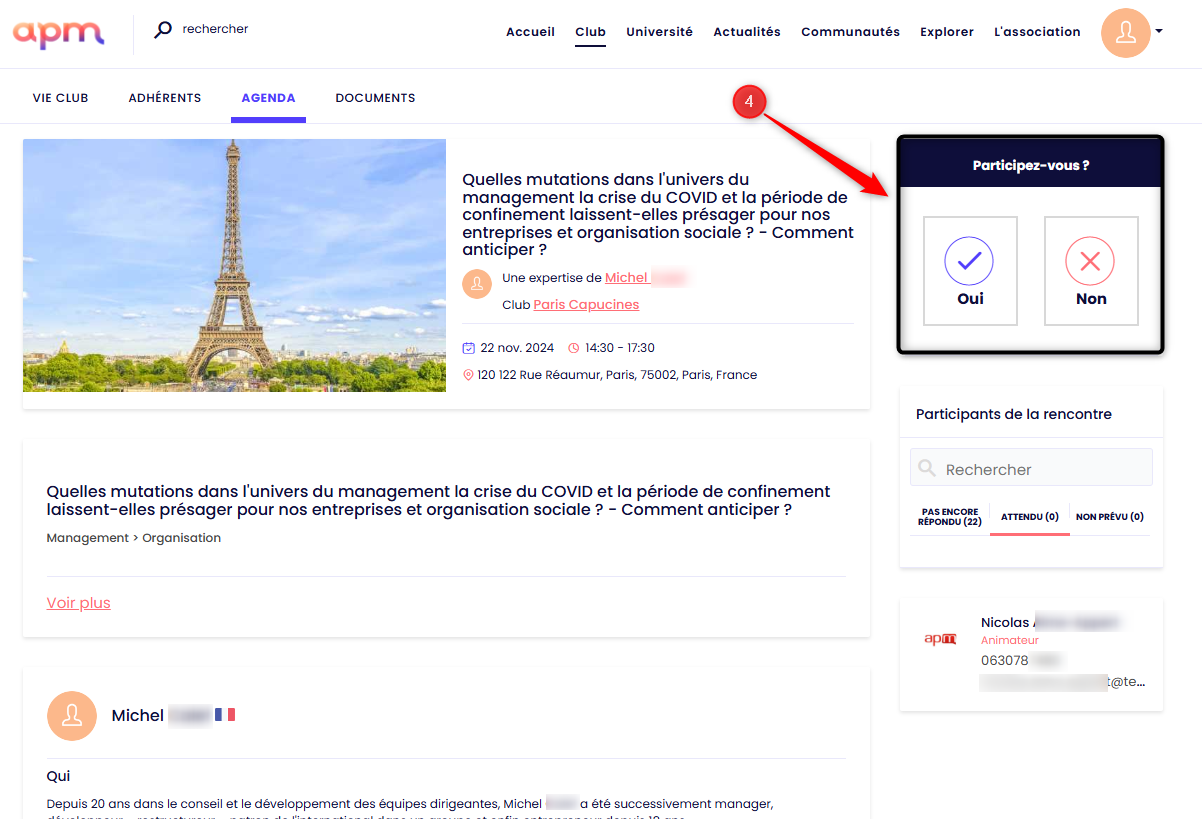Click the Eiffel Tower event image

click(234, 265)
